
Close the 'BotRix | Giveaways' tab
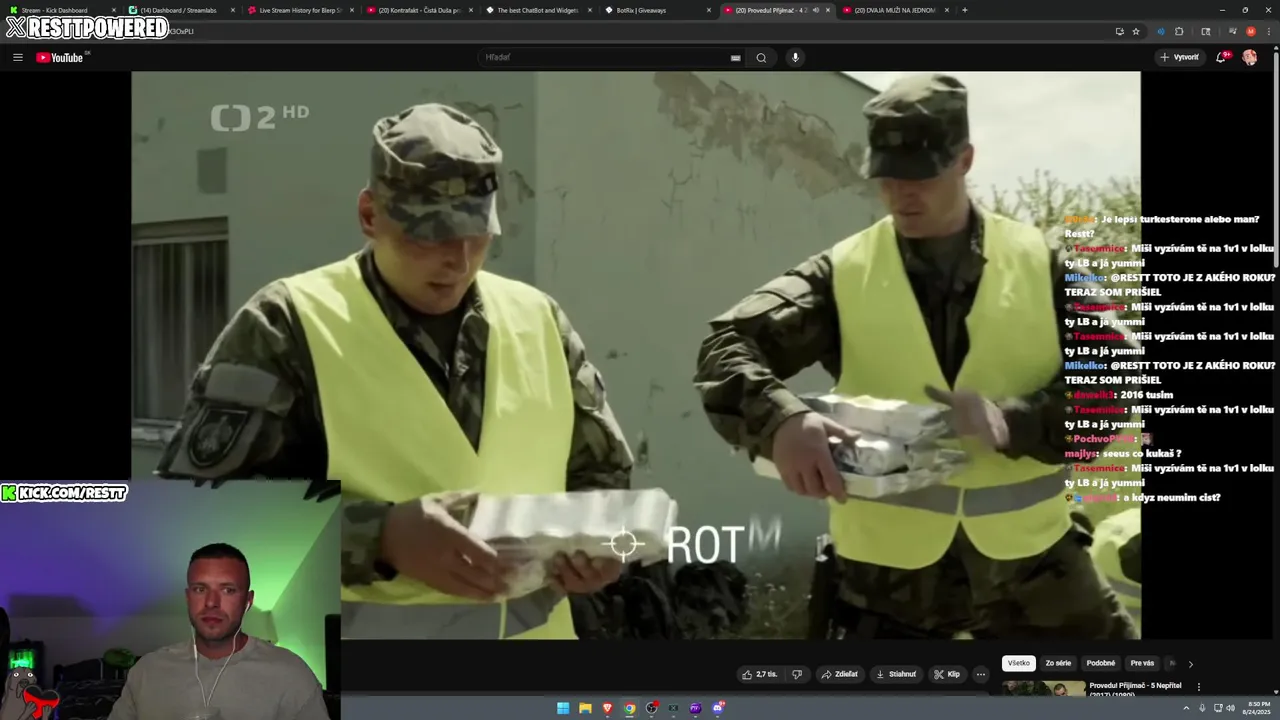tap(709, 10)
